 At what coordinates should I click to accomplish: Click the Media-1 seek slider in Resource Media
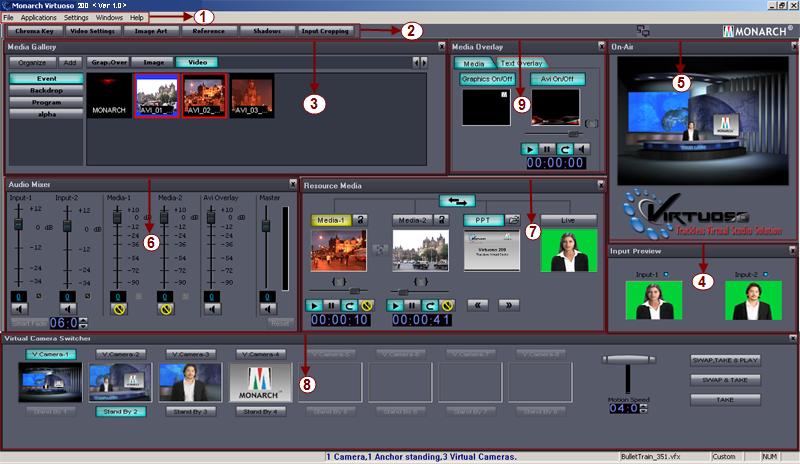click(x=355, y=291)
